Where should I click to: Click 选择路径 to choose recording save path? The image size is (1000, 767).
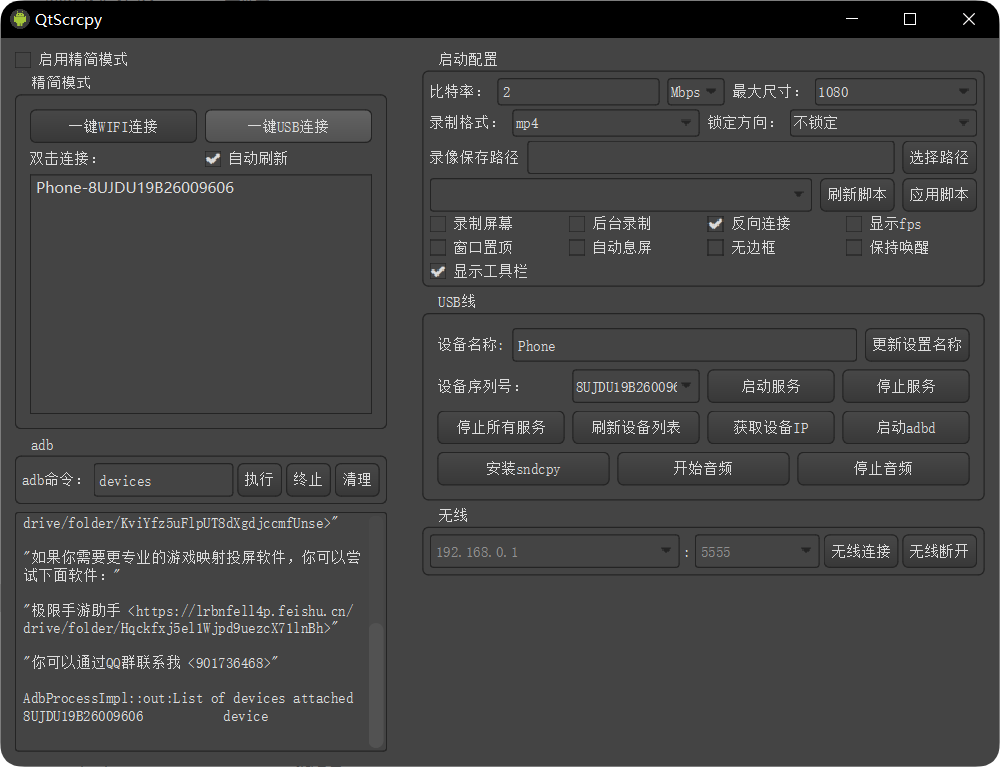938,157
